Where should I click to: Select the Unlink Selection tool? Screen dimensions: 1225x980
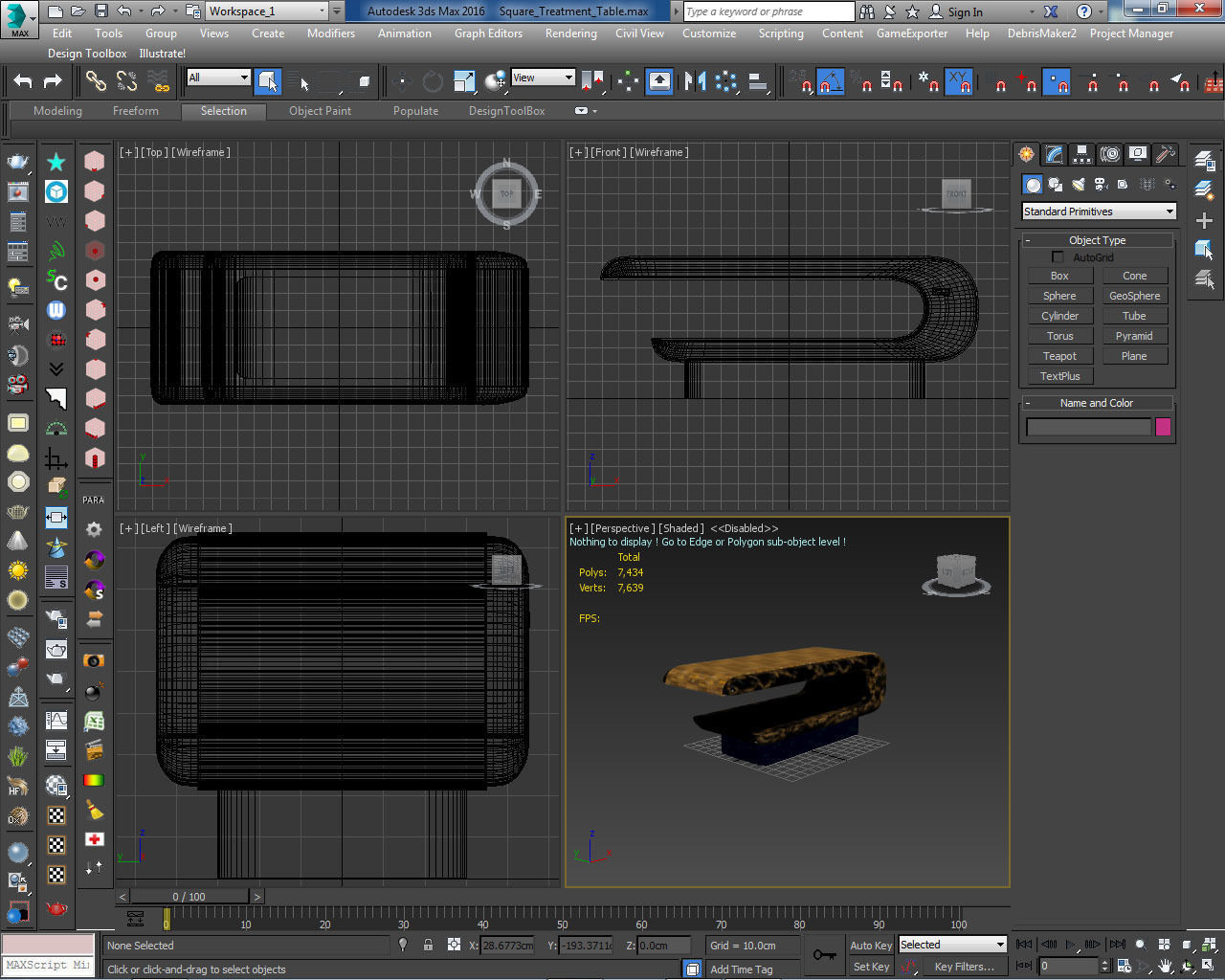(127, 82)
